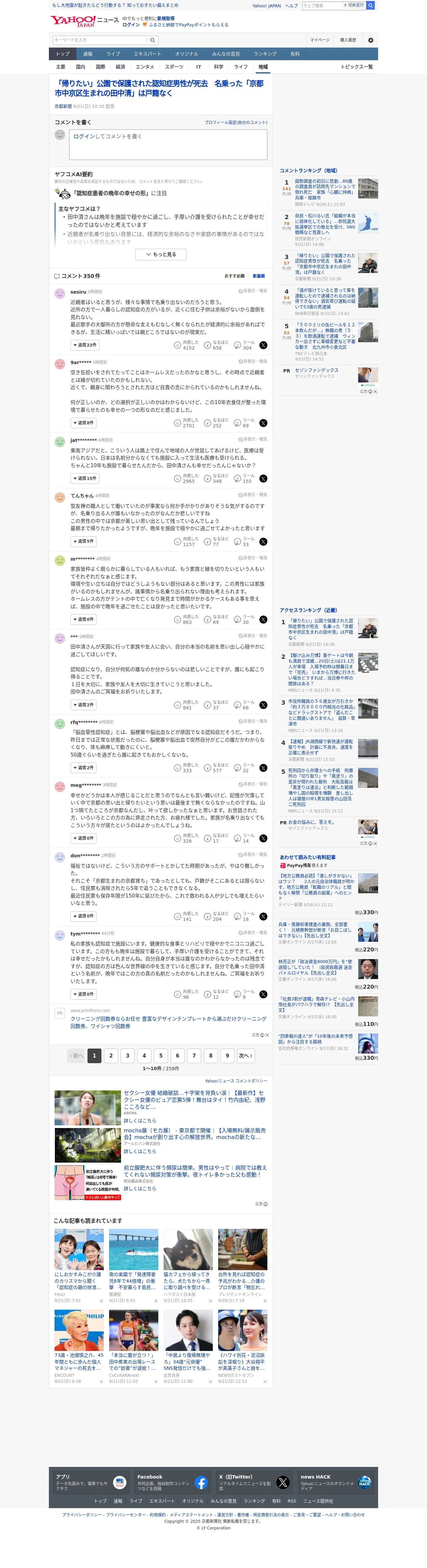Expand 返信23件 replies on sesiru's comment

tap(84, 345)
